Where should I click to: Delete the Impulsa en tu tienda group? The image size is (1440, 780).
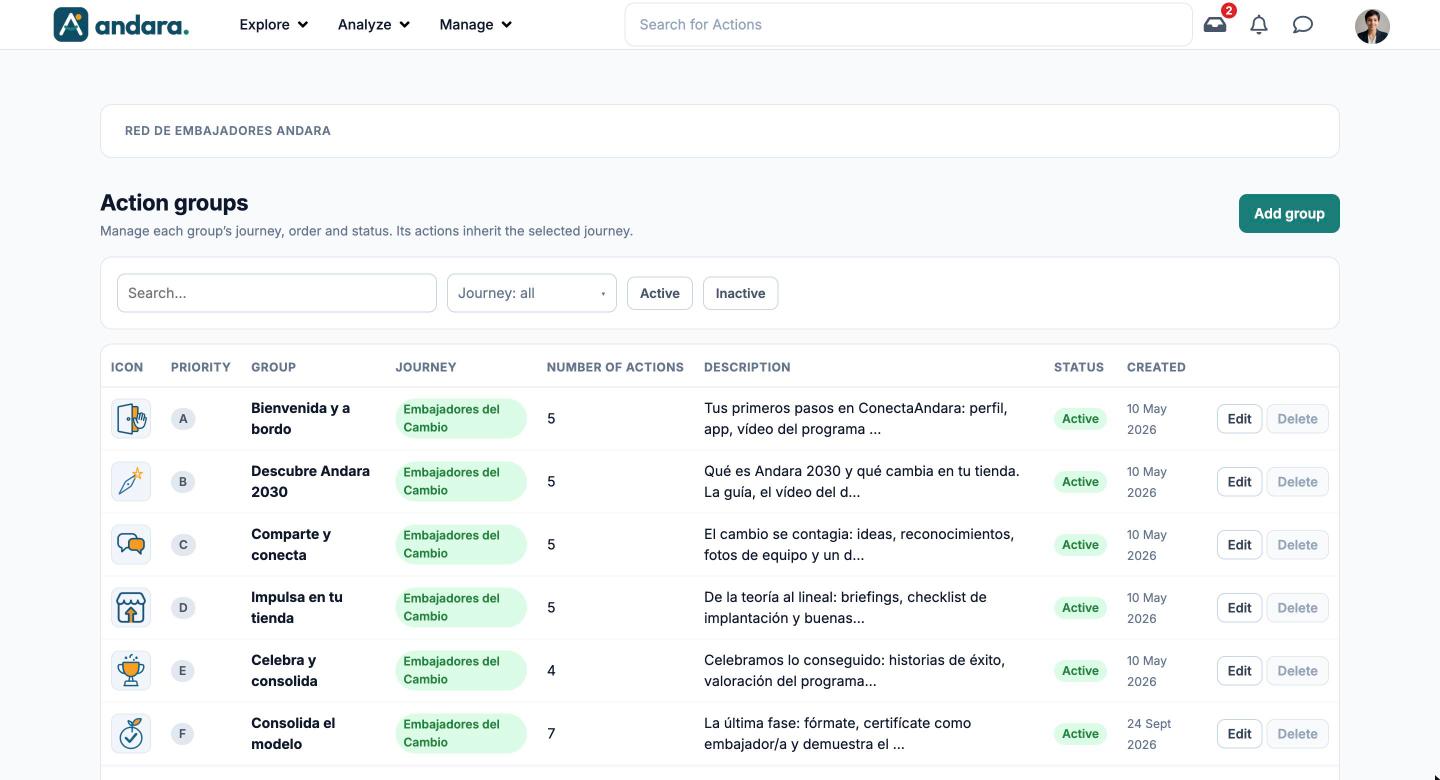click(x=1298, y=608)
